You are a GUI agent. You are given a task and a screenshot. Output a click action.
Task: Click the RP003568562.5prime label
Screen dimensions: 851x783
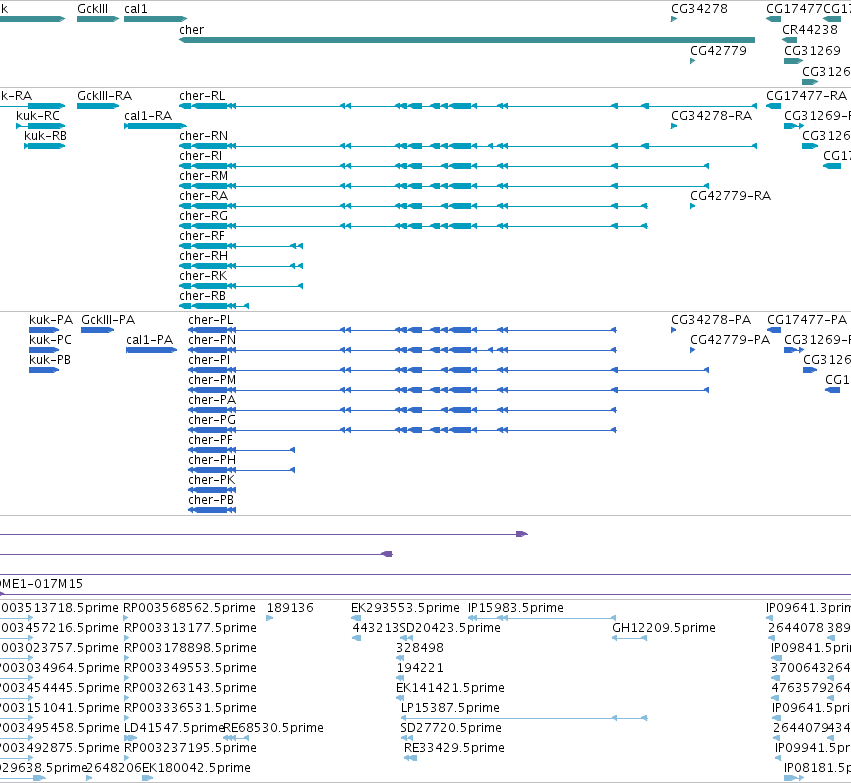[189, 608]
